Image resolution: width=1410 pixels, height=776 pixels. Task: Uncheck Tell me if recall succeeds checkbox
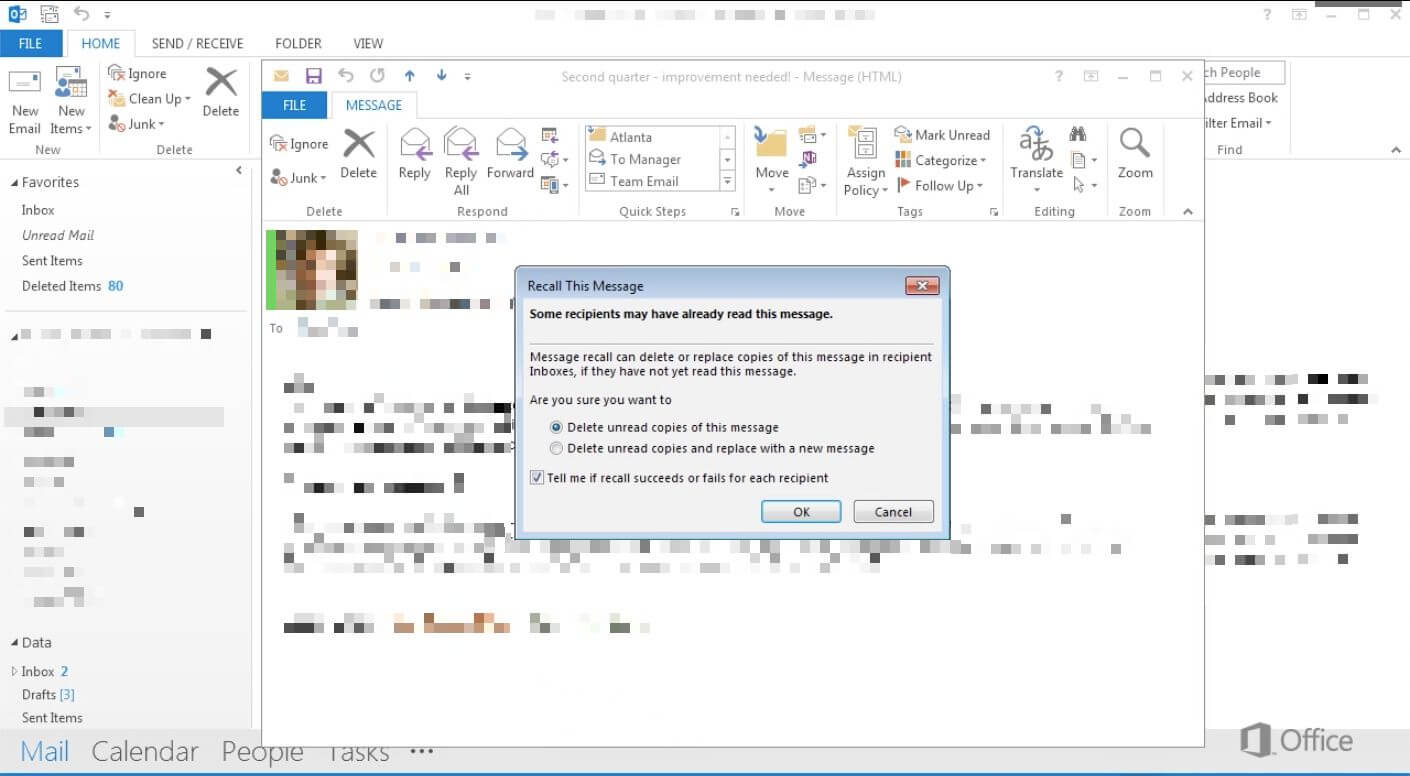[x=537, y=477]
